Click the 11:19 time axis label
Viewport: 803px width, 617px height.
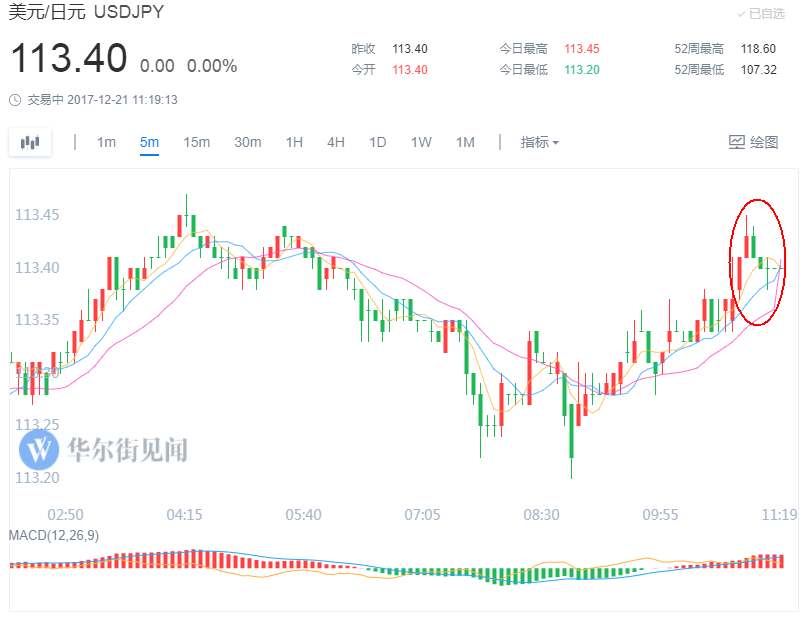pyautogui.click(x=779, y=515)
